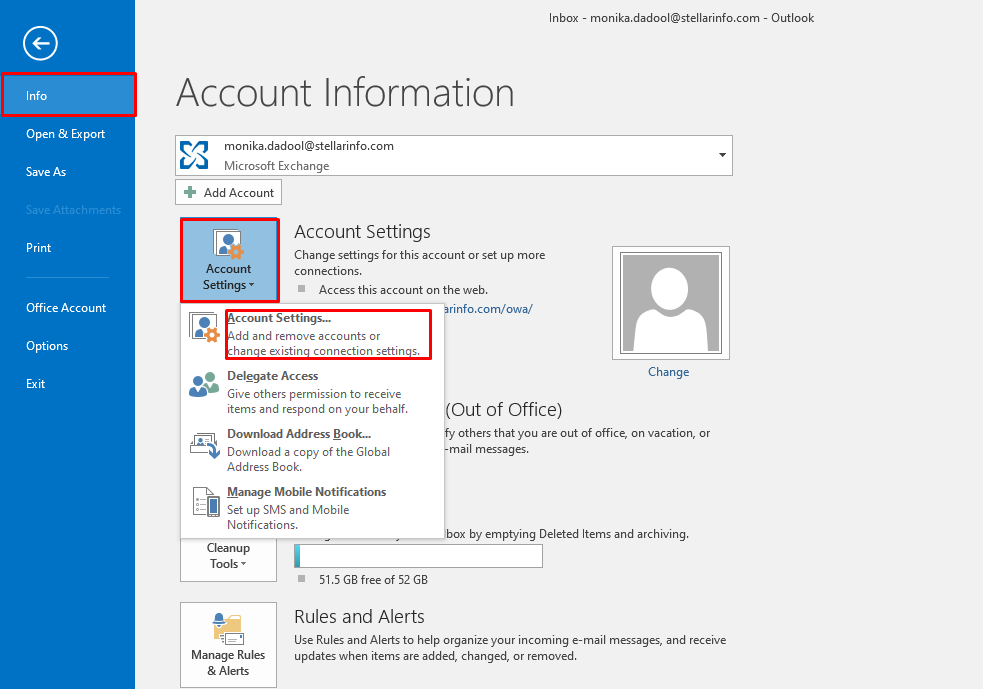Image resolution: width=983 pixels, height=689 pixels.
Task: Go to Print in the sidebar
Action: (x=39, y=248)
